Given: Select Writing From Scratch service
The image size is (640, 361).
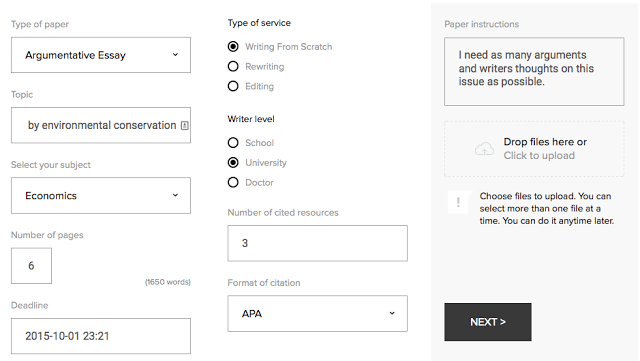Looking at the screenshot, I should pyautogui.click(x=233, y=47).
